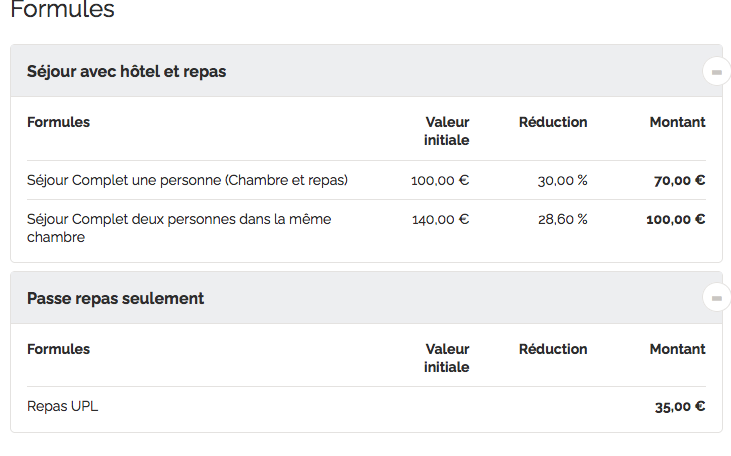Collapse the Passe repas seulement panel

pos(716,298)
